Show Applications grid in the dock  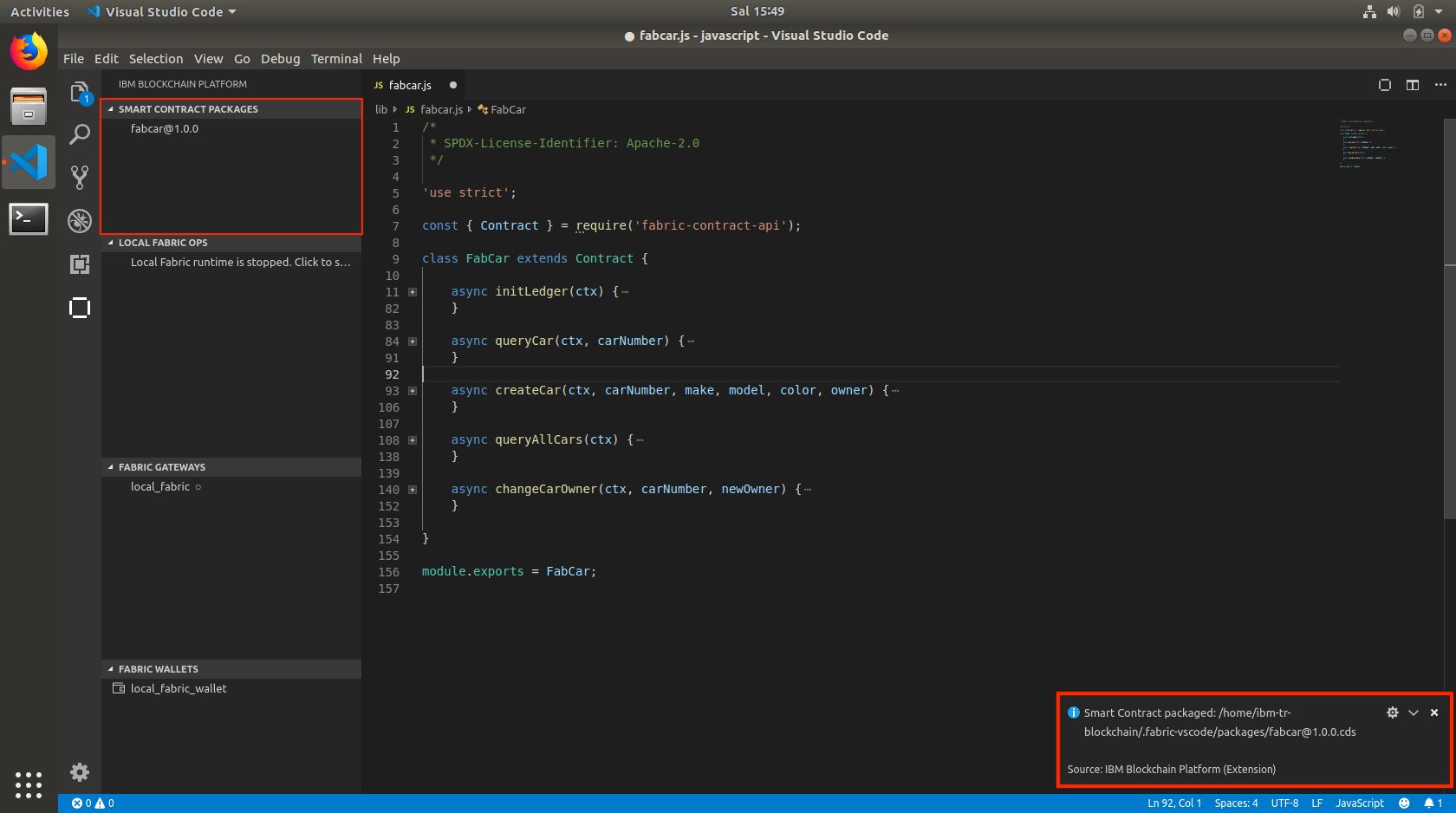pyautogui.click(x=29, y=784)
